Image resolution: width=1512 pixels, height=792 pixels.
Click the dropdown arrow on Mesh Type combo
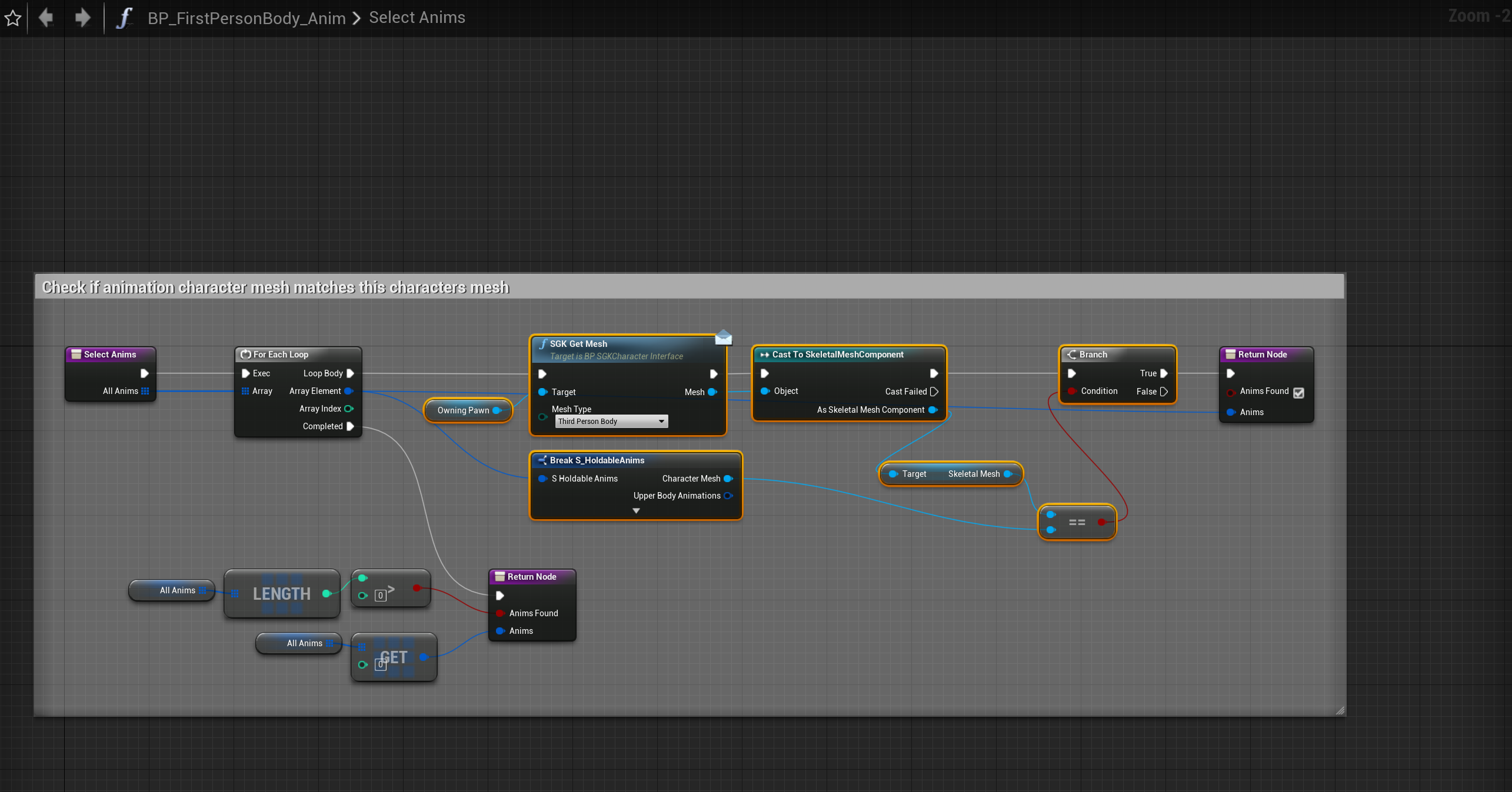661,422
